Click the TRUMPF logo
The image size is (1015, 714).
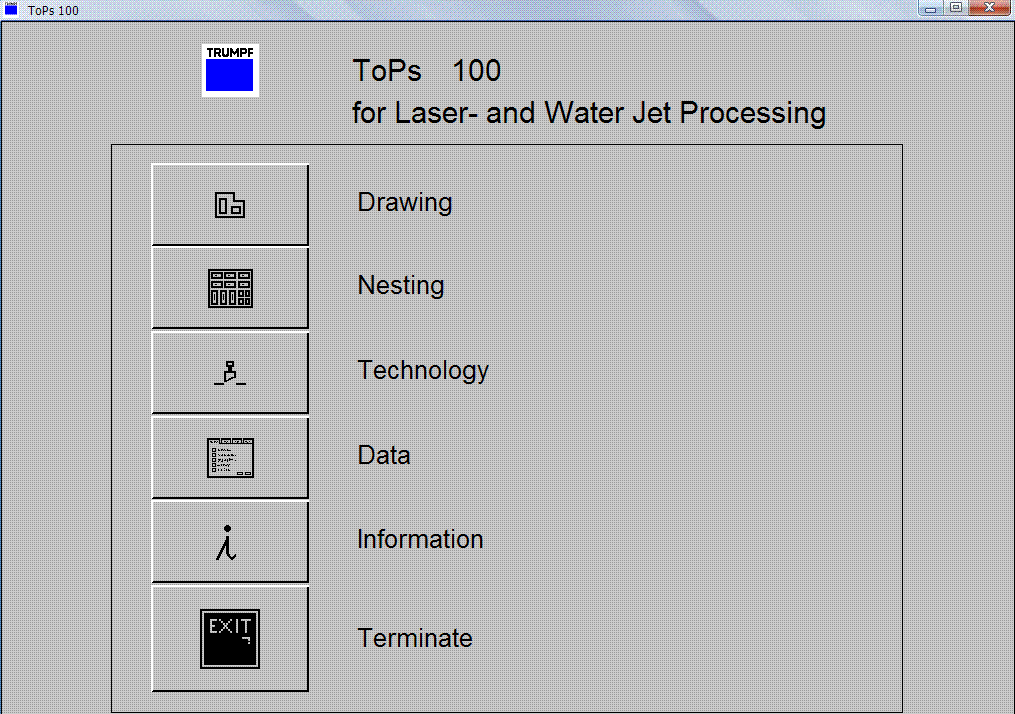(230, 71)
